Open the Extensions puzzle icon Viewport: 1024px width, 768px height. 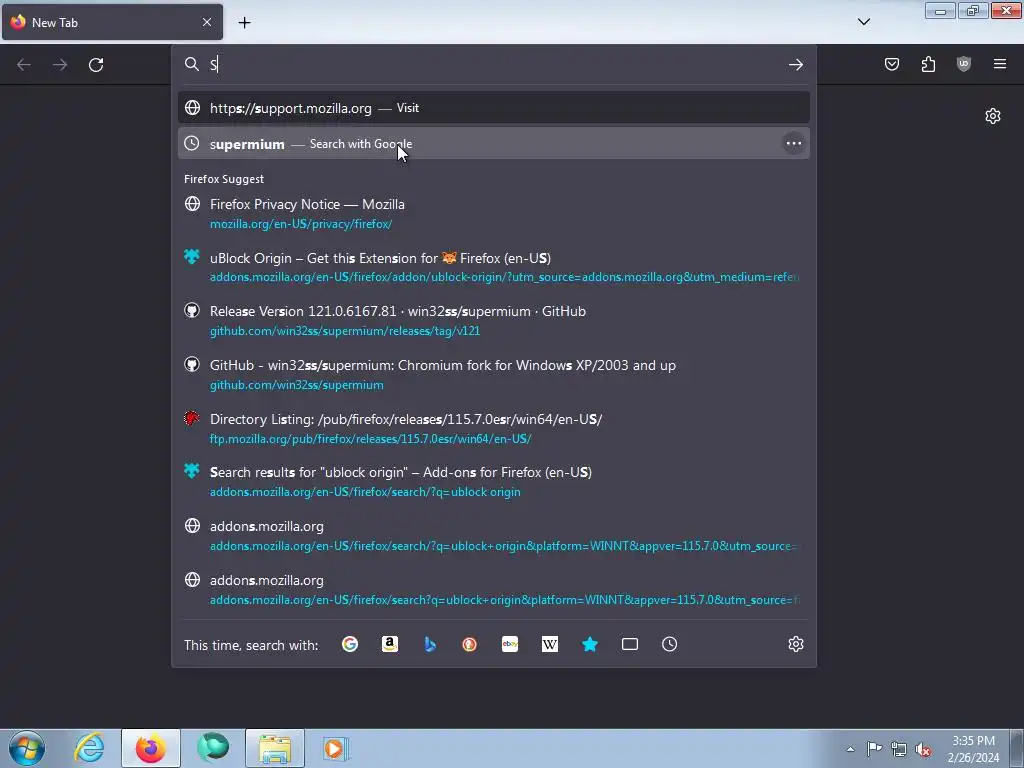tap(928, 64)
